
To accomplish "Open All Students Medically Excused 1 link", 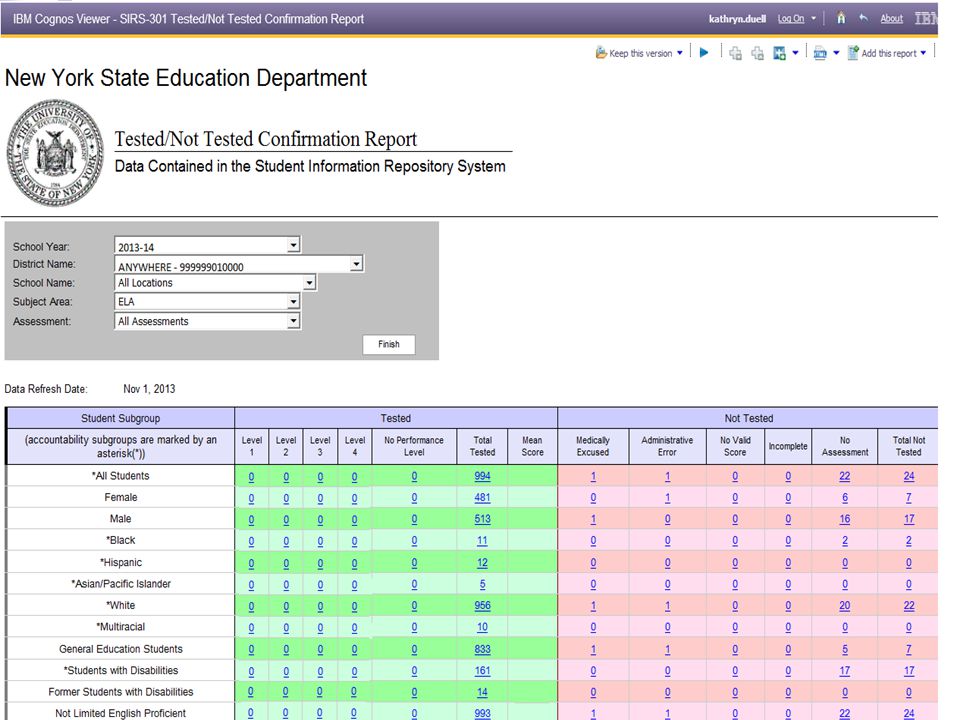I will 593,476.
